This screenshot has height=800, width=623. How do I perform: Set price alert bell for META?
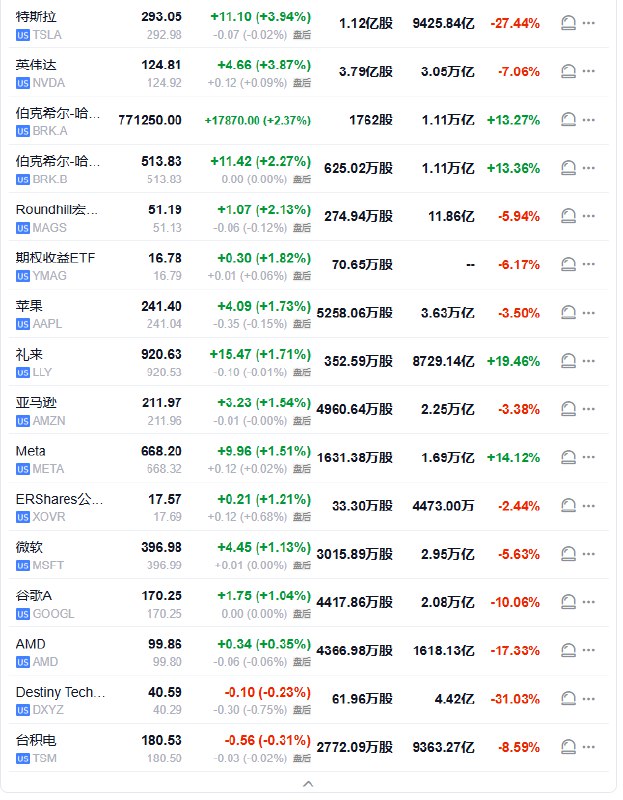coord(568,458)
